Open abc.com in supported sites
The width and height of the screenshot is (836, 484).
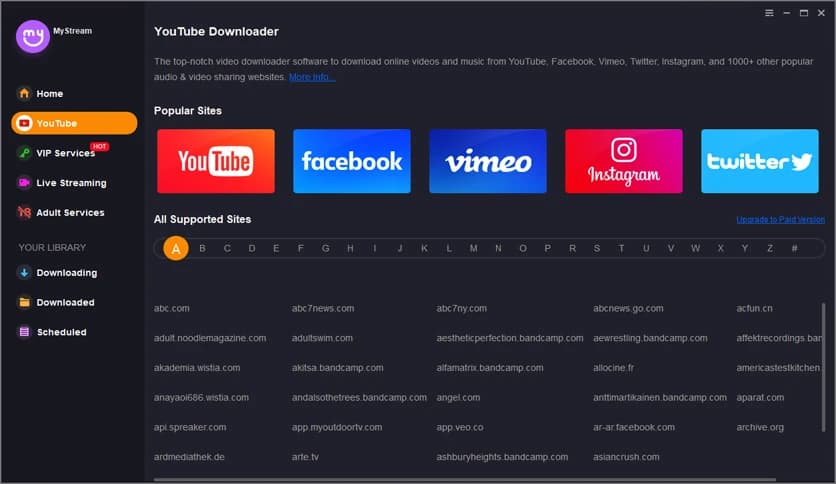click(172, 308)
